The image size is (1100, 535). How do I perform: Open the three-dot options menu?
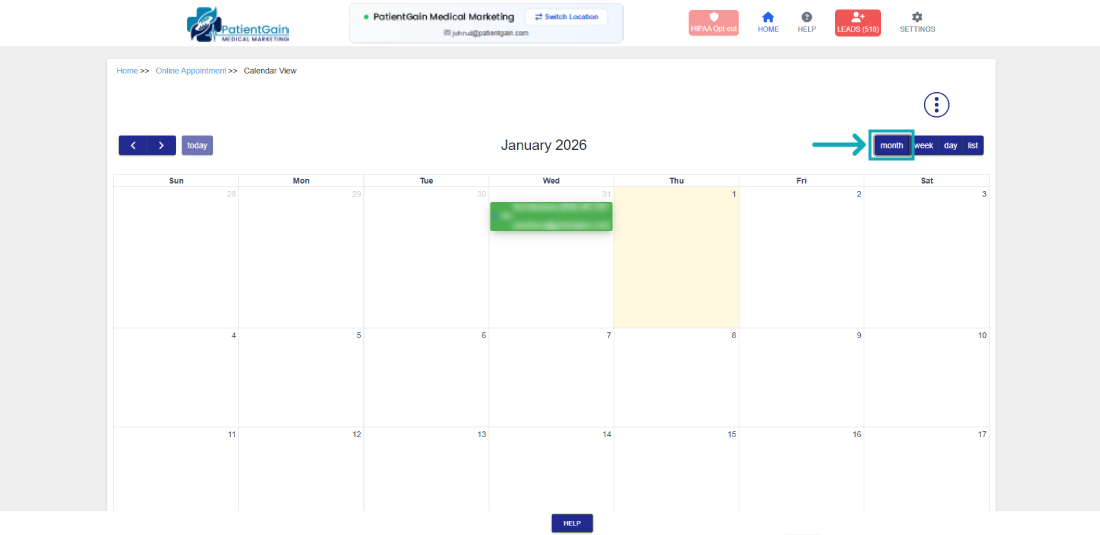937,104
